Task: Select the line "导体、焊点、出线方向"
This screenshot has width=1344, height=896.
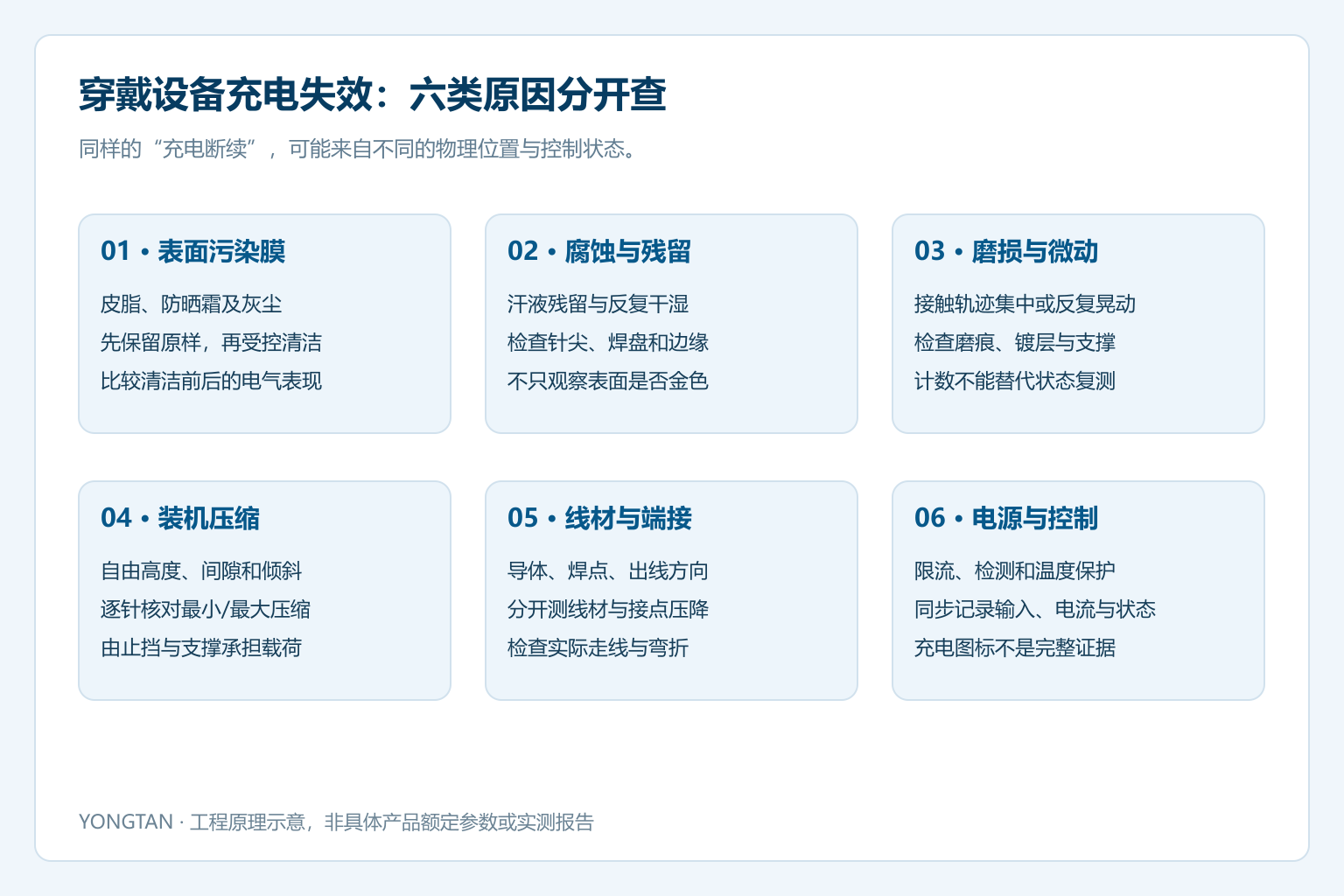Action: 608,570
